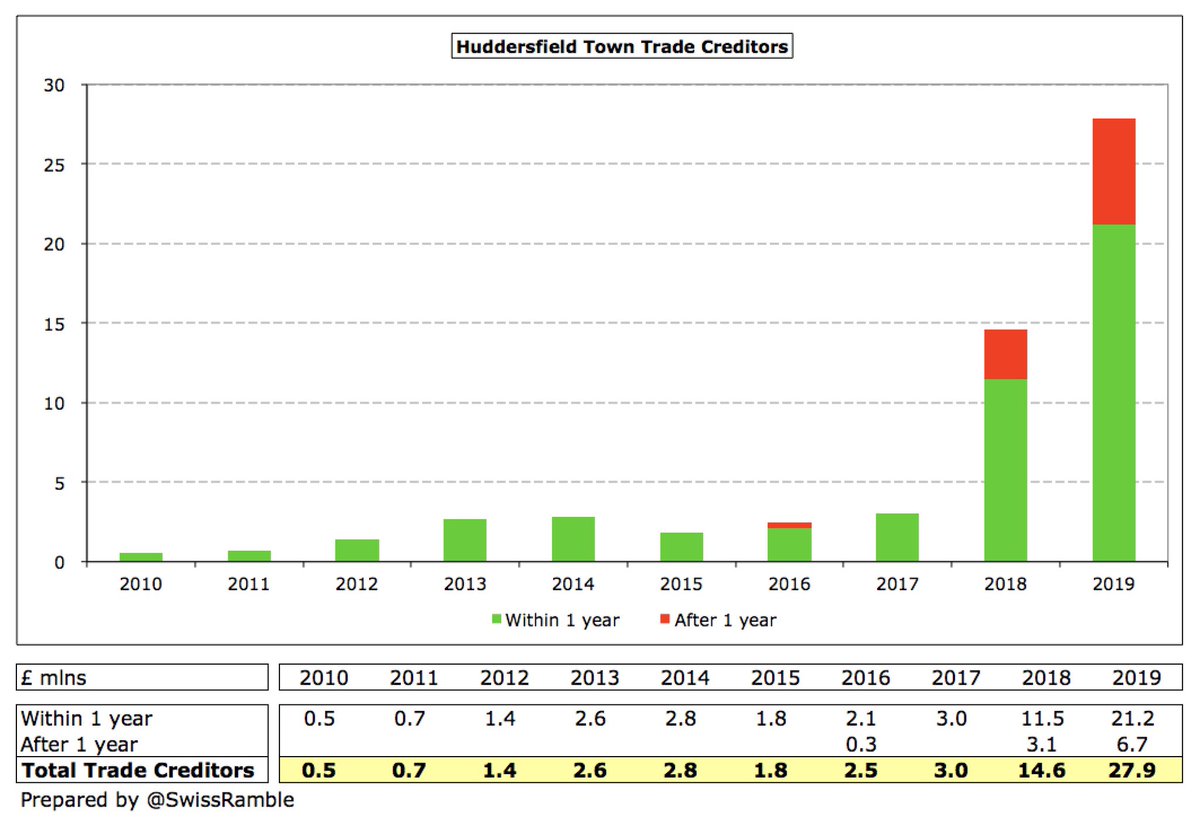1200x817 pixels.
Task: Click the Prepared by @SwissRamble credit
Action: click(x=158, y=801)
